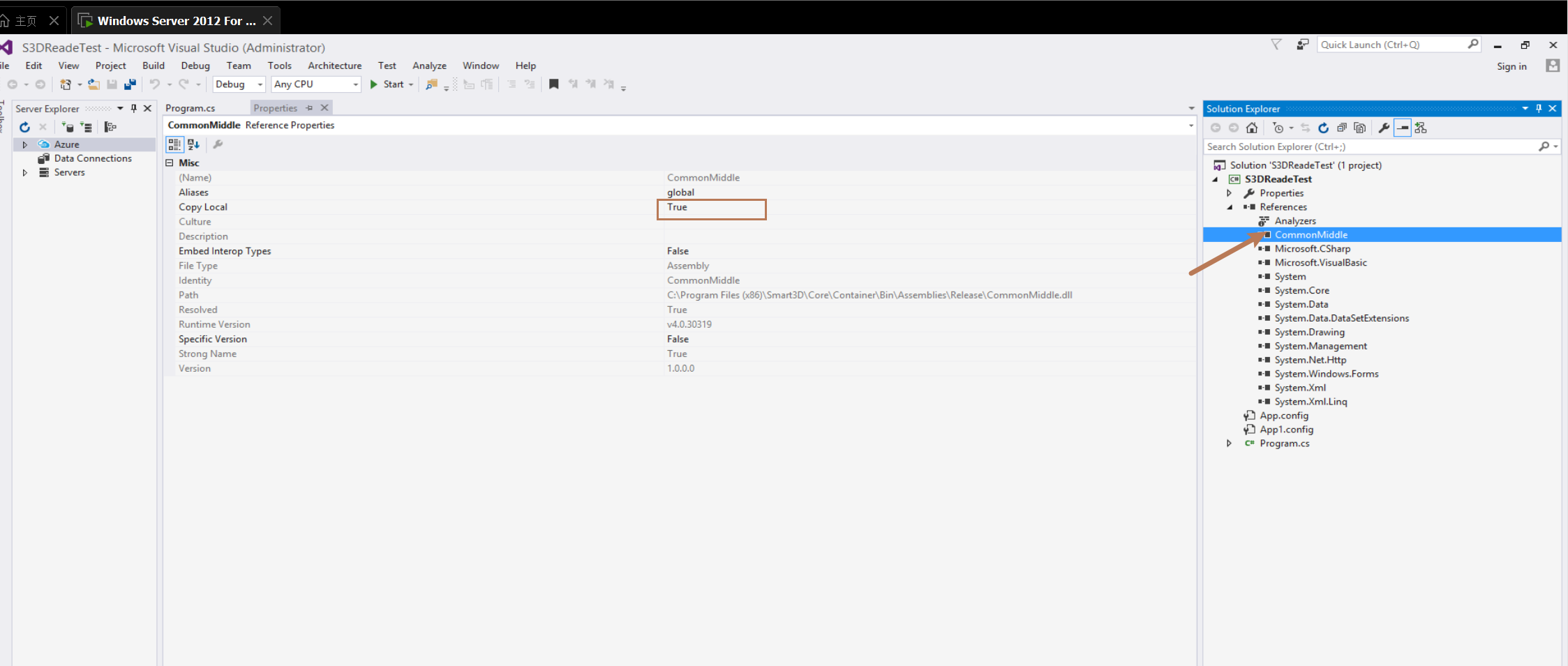Expand the Program.cs node in Solution Explorer

[1230, 444]
